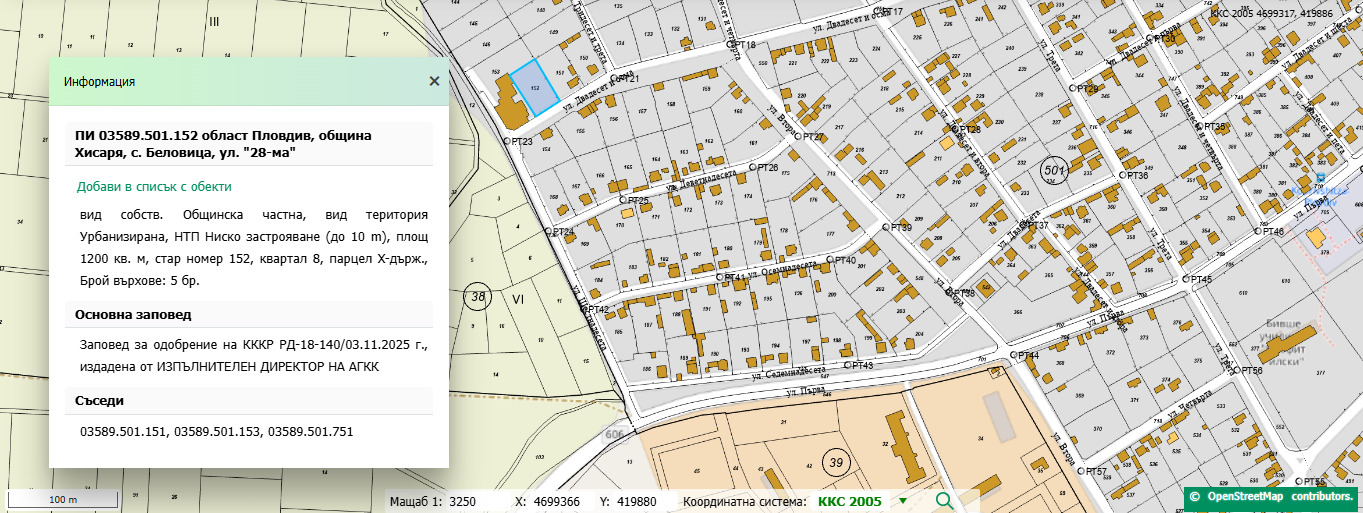Click the PT24 survey point marker
1363x513 pixels.
[547, 231]
